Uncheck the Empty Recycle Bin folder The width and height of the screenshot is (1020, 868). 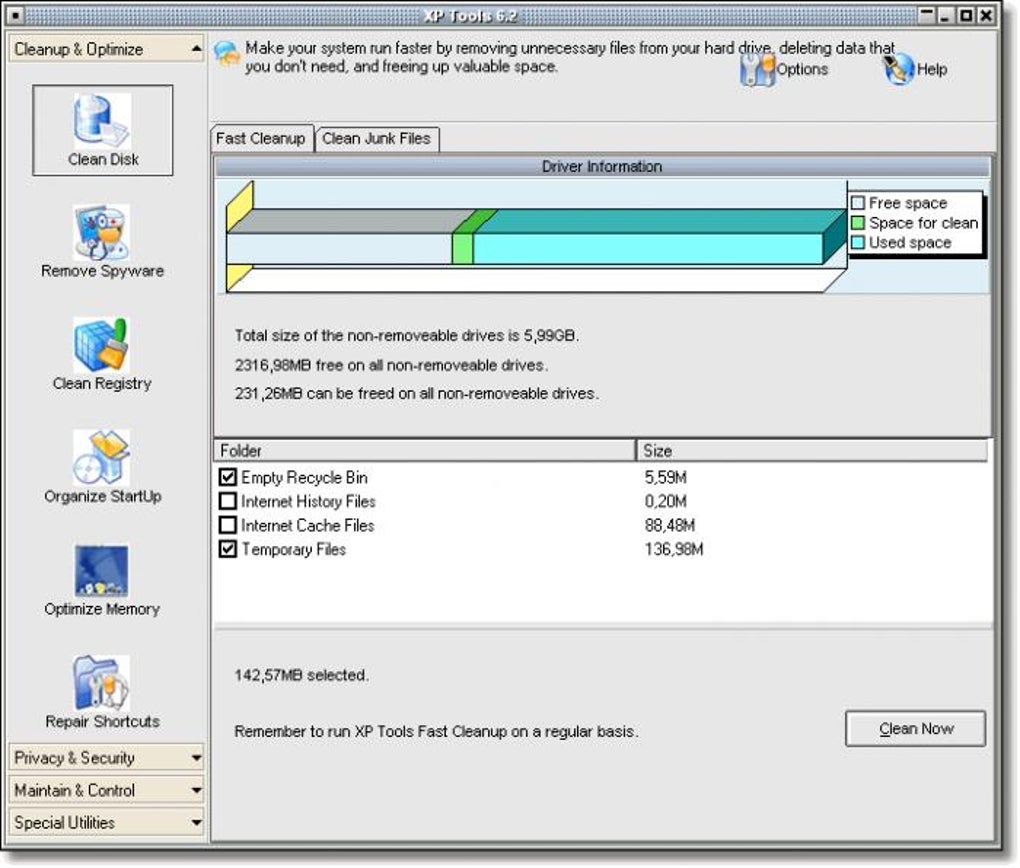228,478
